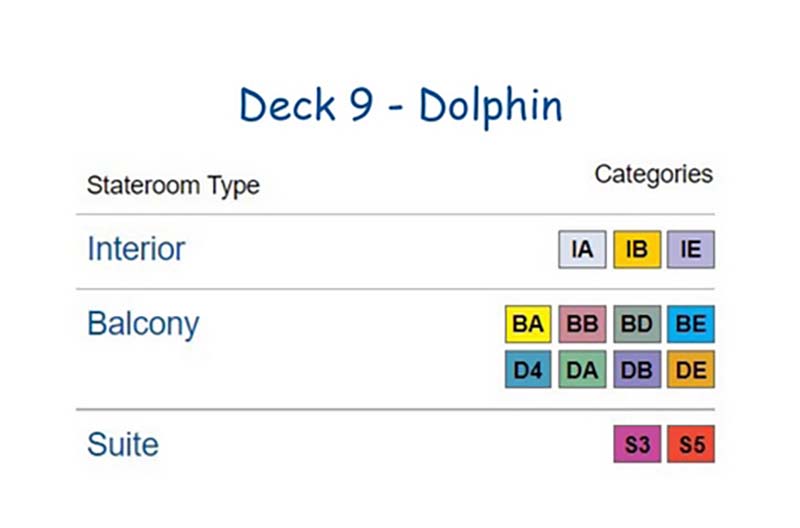Click the Stateroom Type column header
Viewport: 800px width, 528px height.
coord(173,185)
